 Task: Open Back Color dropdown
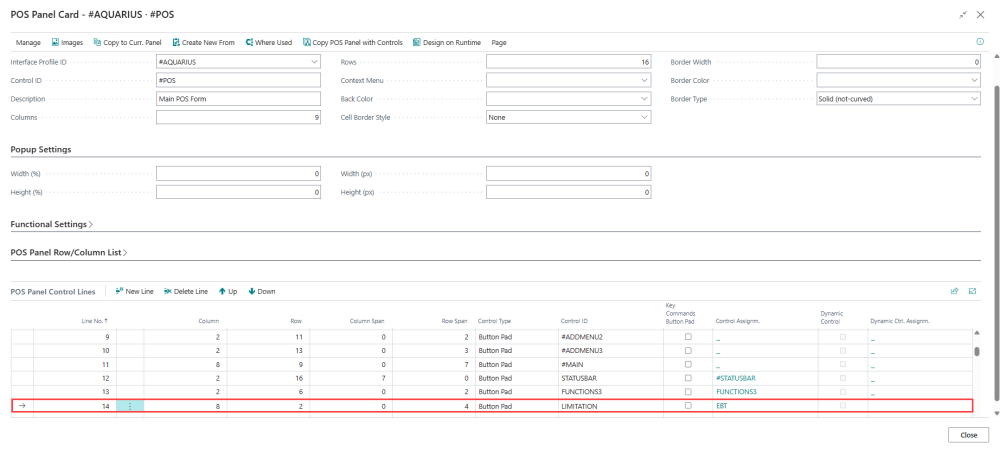644,99
